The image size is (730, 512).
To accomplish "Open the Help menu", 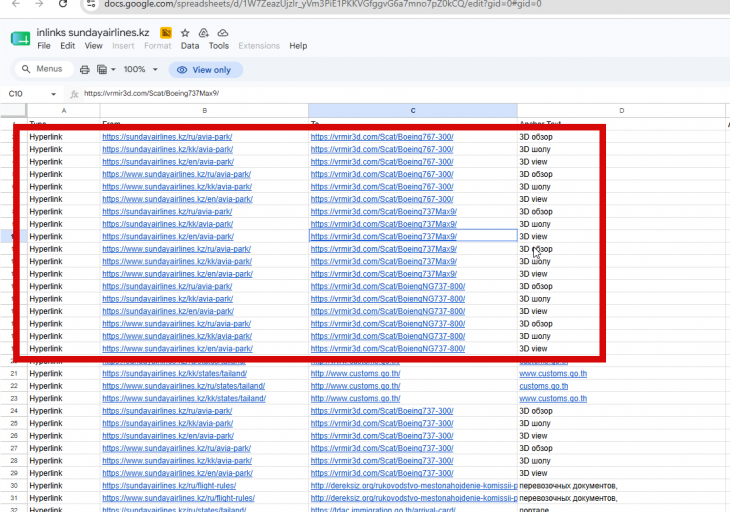I will click(x=298, y=46).
